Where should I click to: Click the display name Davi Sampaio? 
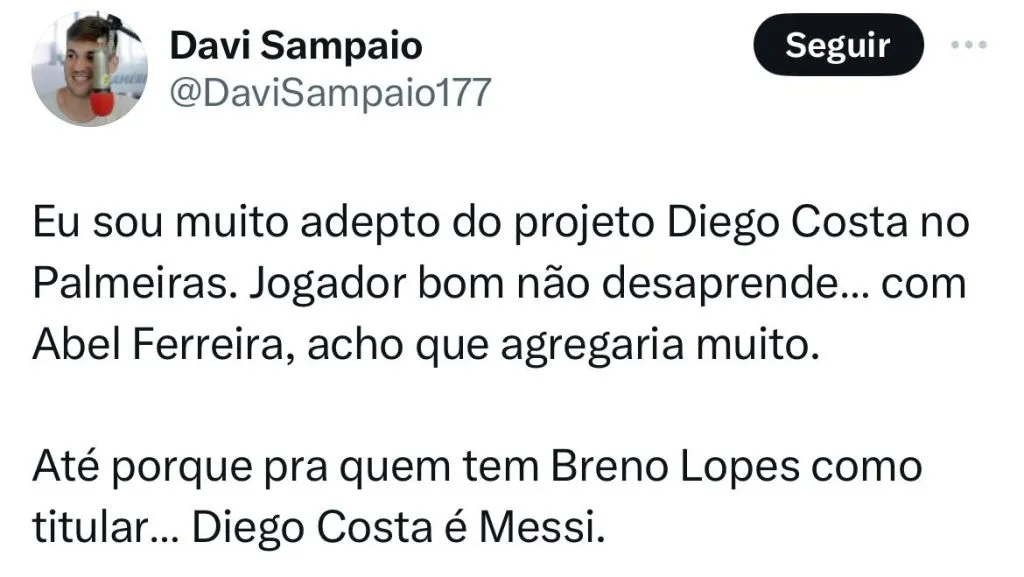pos(296,45)
